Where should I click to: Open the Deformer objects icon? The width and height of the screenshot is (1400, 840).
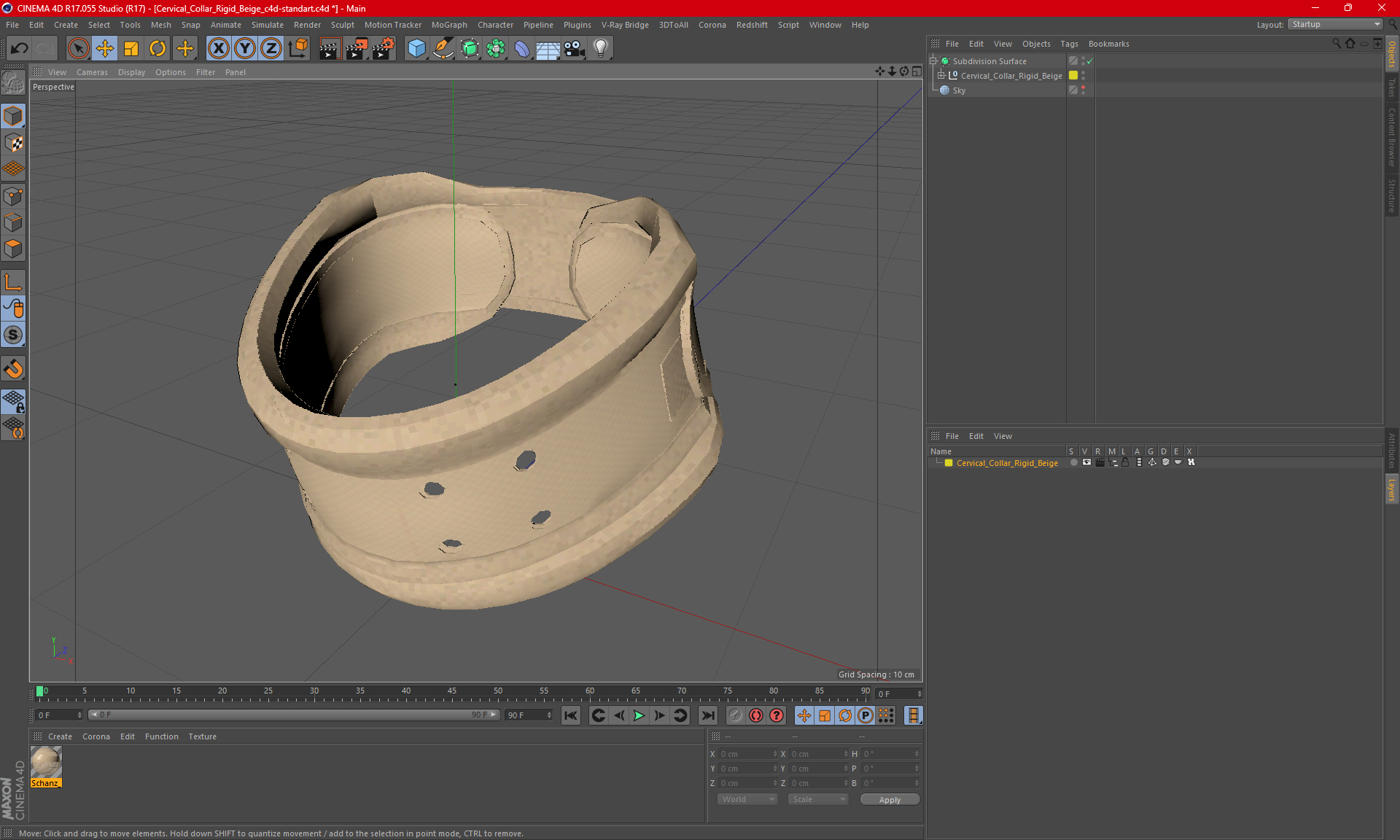coord(522,48)
